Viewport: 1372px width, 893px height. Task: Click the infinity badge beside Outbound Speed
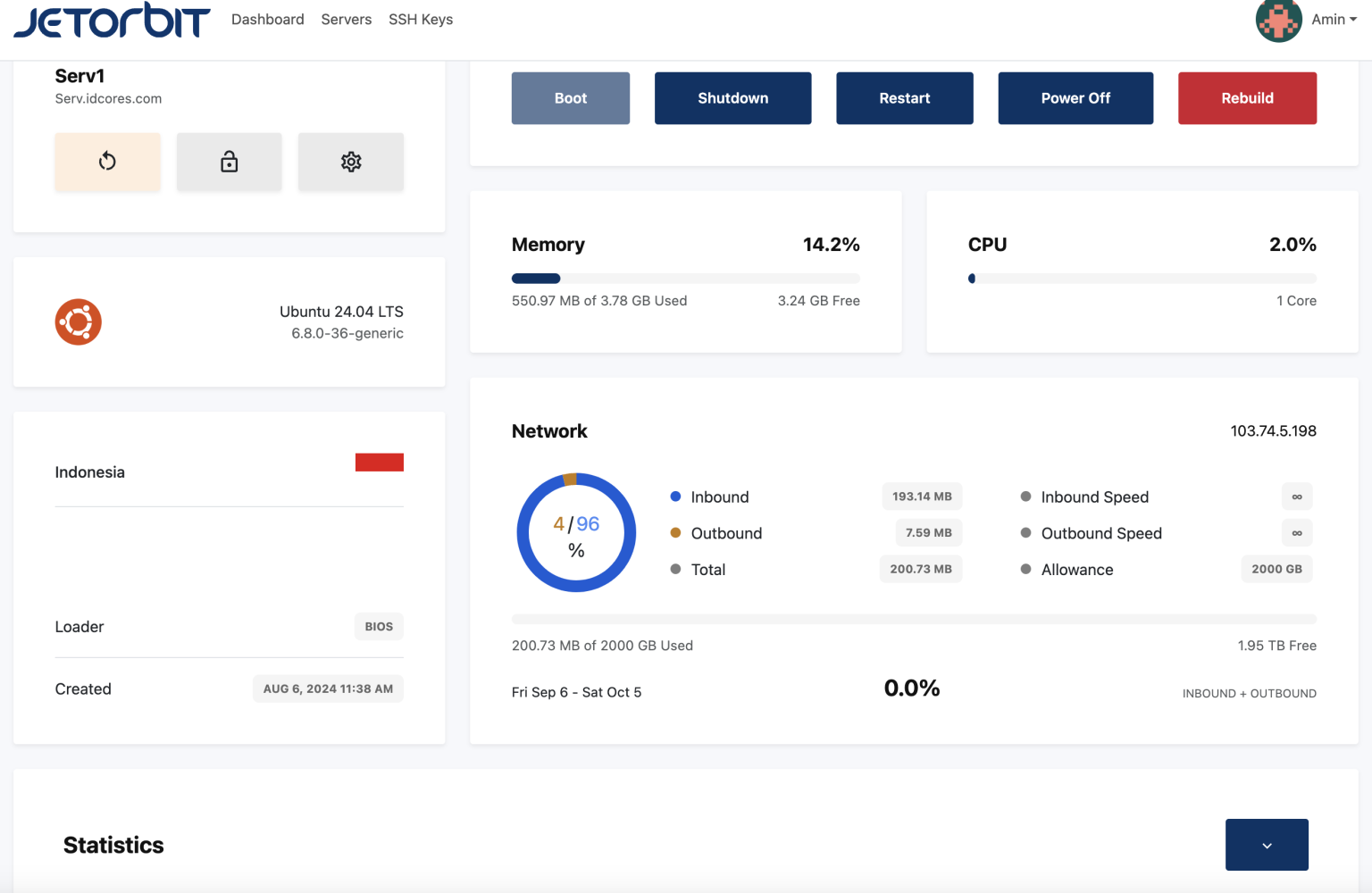[1297, 532]
